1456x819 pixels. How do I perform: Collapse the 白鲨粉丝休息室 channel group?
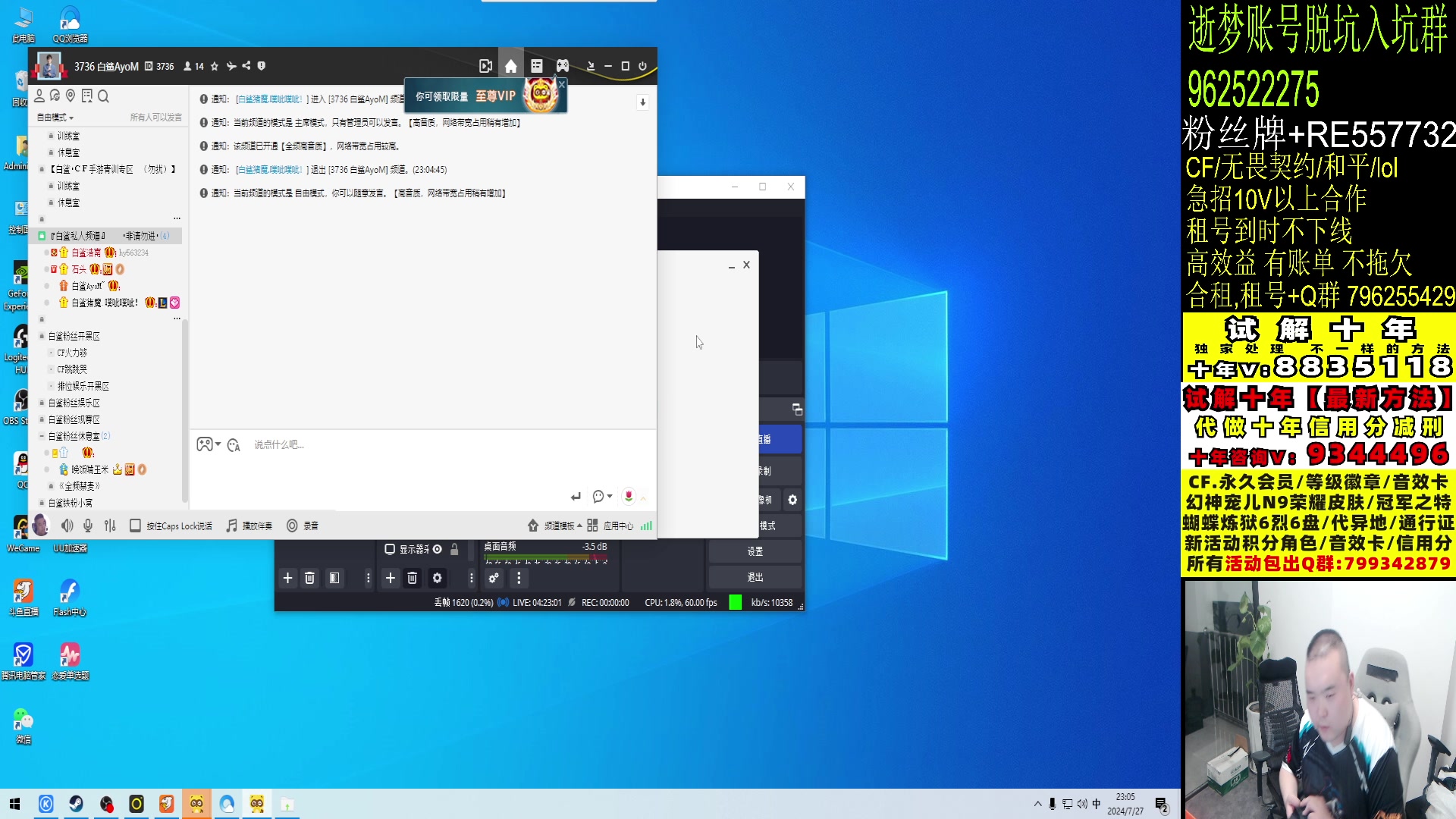pos(42,436)
